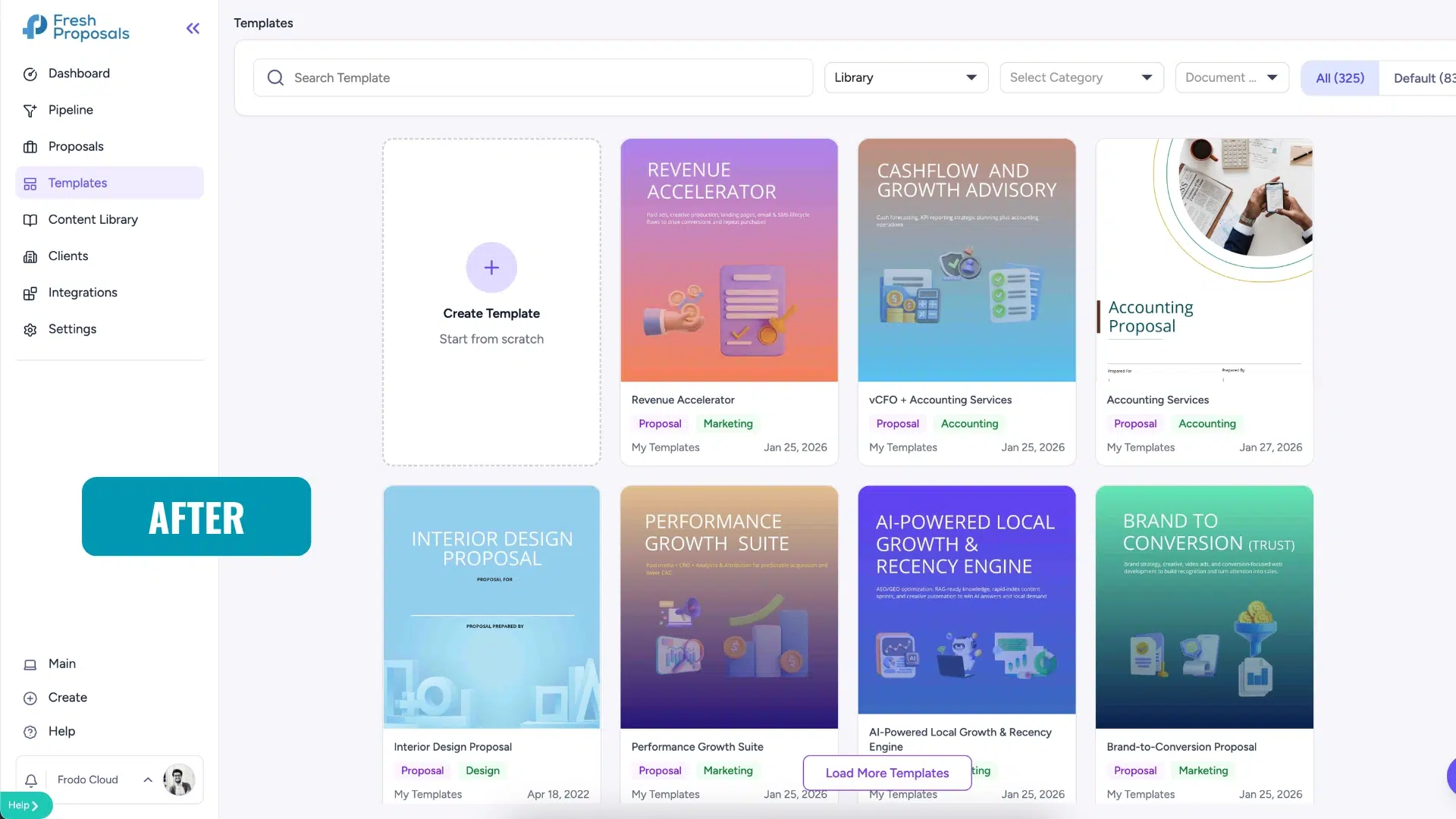Open the Document type dropdown
The width and height of the screenshot is (1456, 819).
(1232, 77)
